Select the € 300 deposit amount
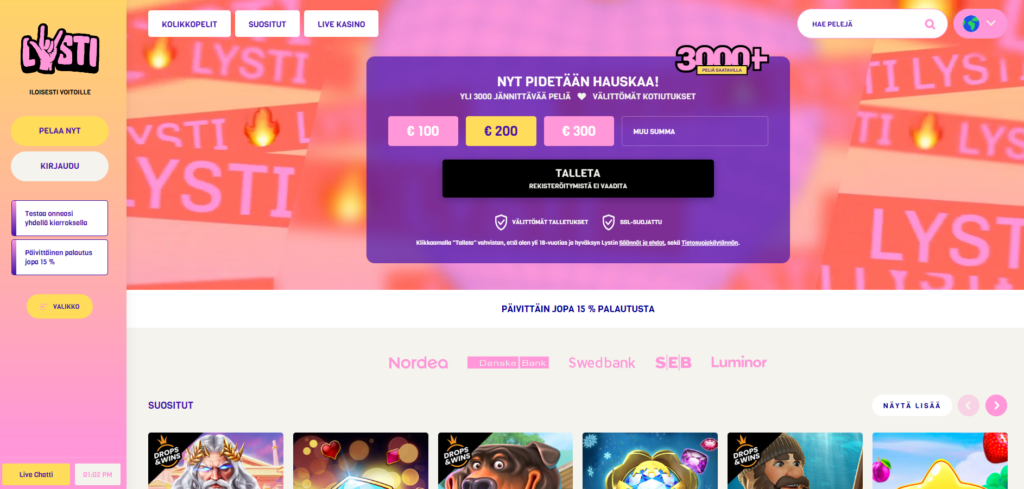The width and height of the screenshot is (1024, 489). coord(579,131)
